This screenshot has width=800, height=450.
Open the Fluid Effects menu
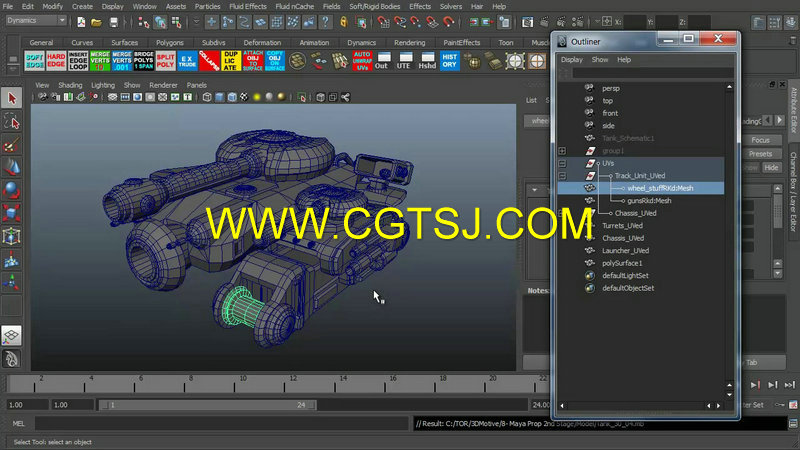pyautogui.click(x=247, y=7)
